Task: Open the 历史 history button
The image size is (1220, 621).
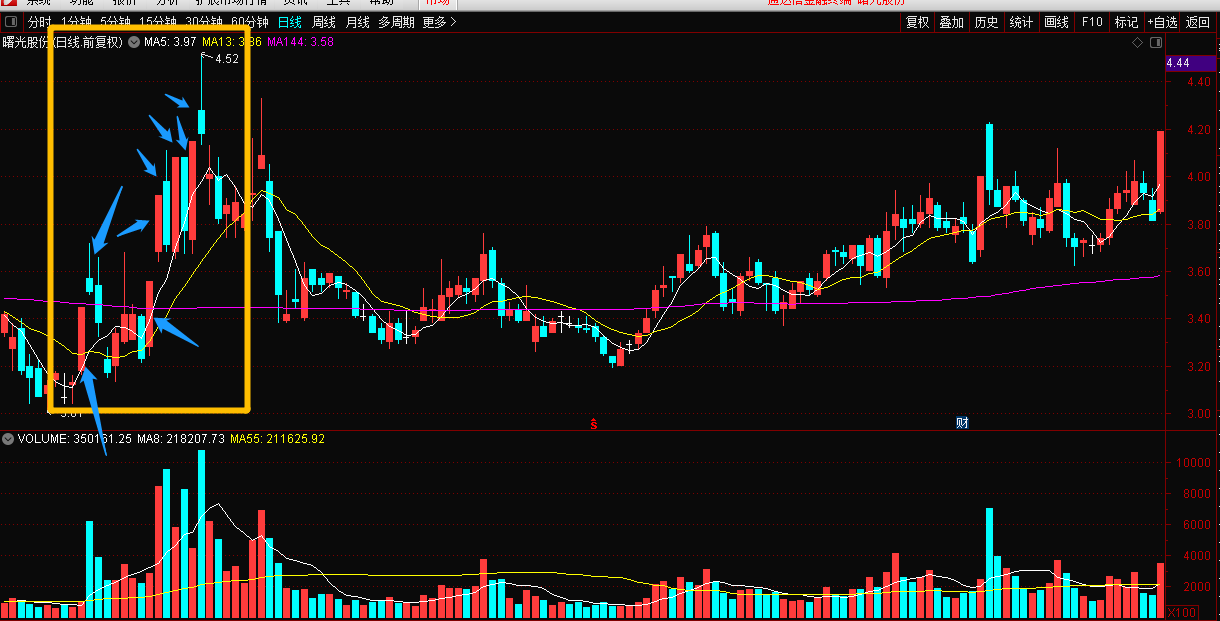Action: tap(987, 22)
